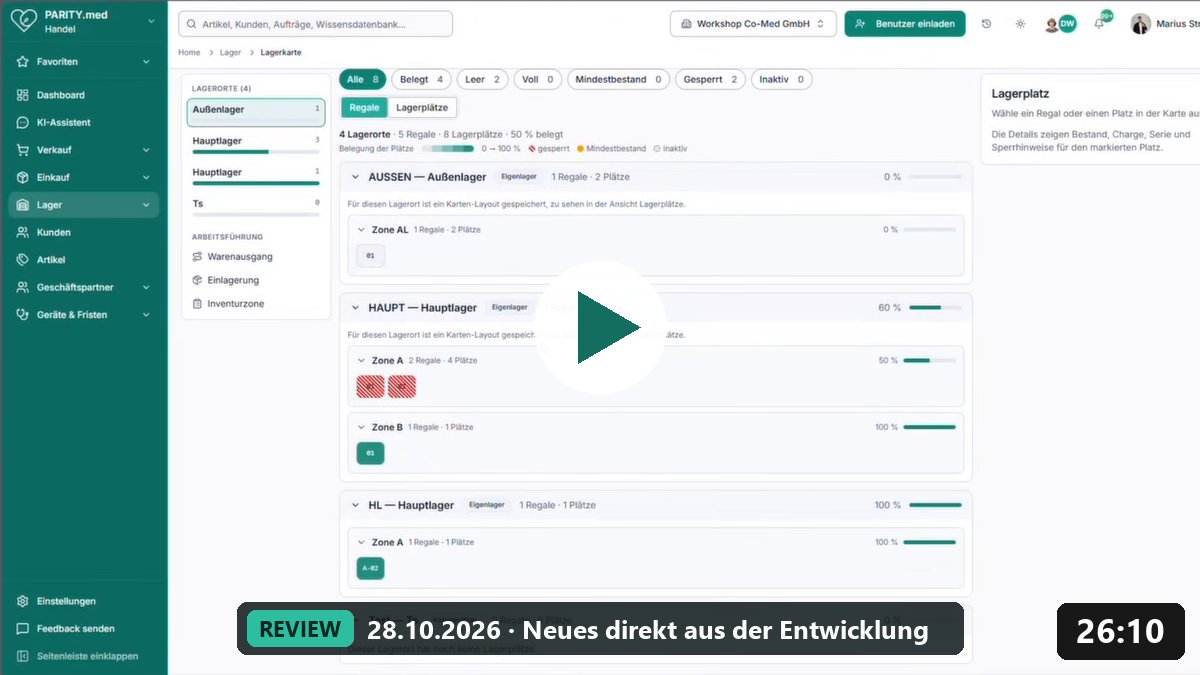
Task: Click the Zone B 100 % occupancy bar
Action: [930, 427]
